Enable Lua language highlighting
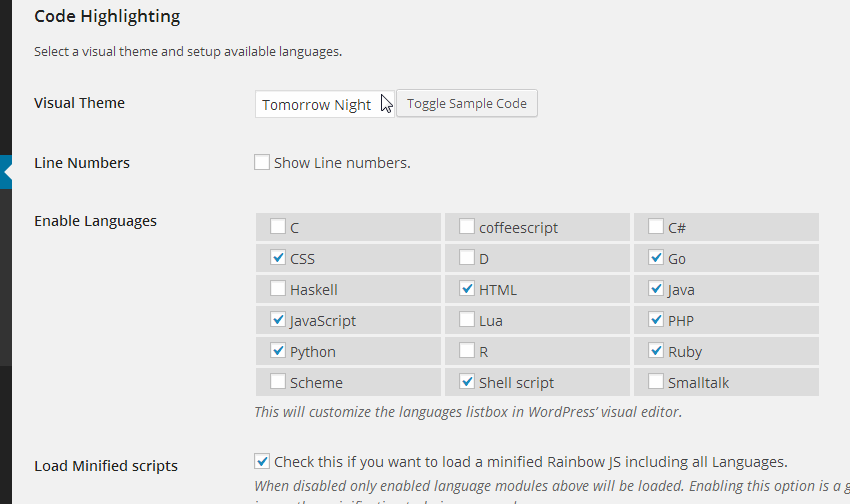Screen dimensions: 850x504 (x=467, y=320)
